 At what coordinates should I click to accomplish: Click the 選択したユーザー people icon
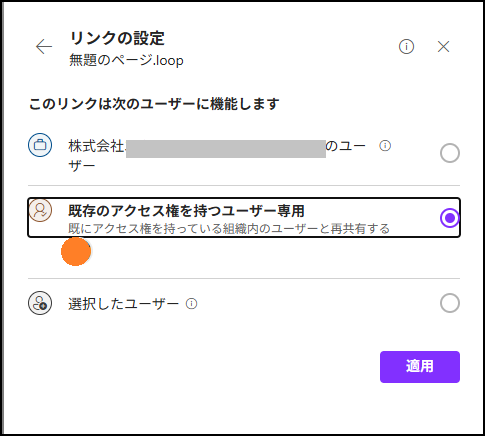coord(40,303)
